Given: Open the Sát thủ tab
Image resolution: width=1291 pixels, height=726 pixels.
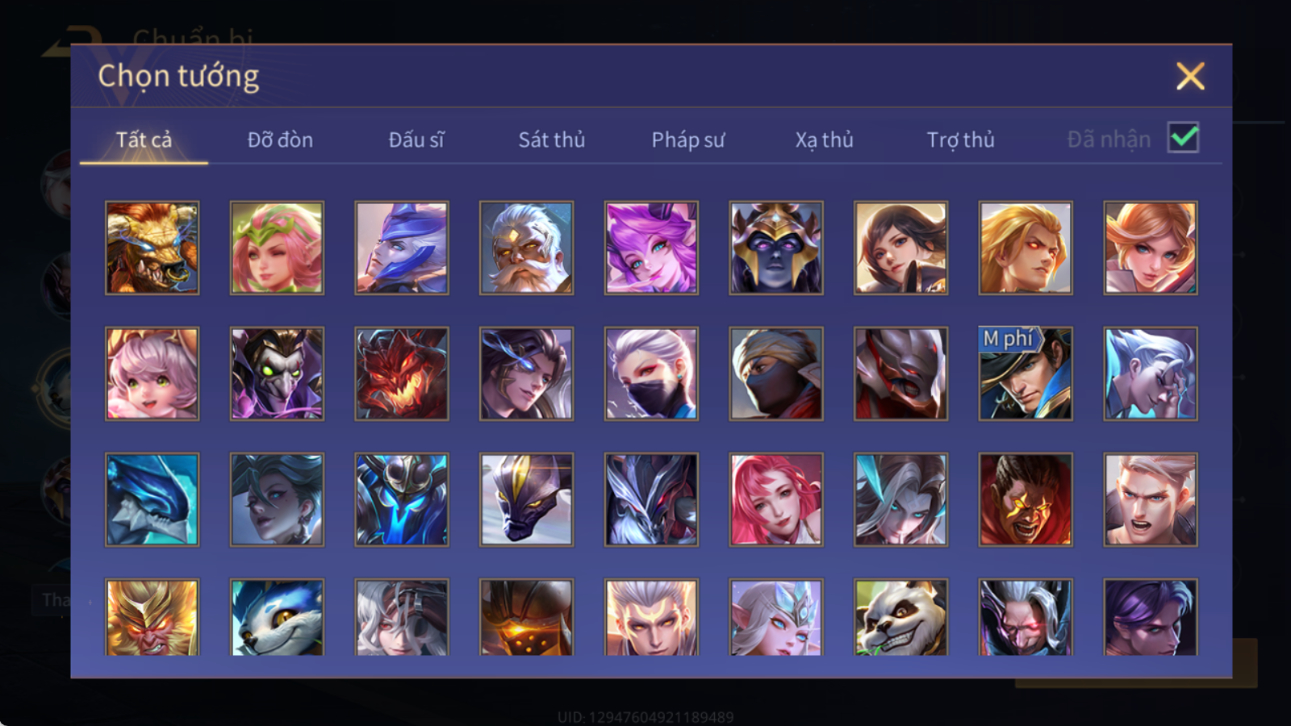Looking at the screenshot, I should (x=551, y=140).
